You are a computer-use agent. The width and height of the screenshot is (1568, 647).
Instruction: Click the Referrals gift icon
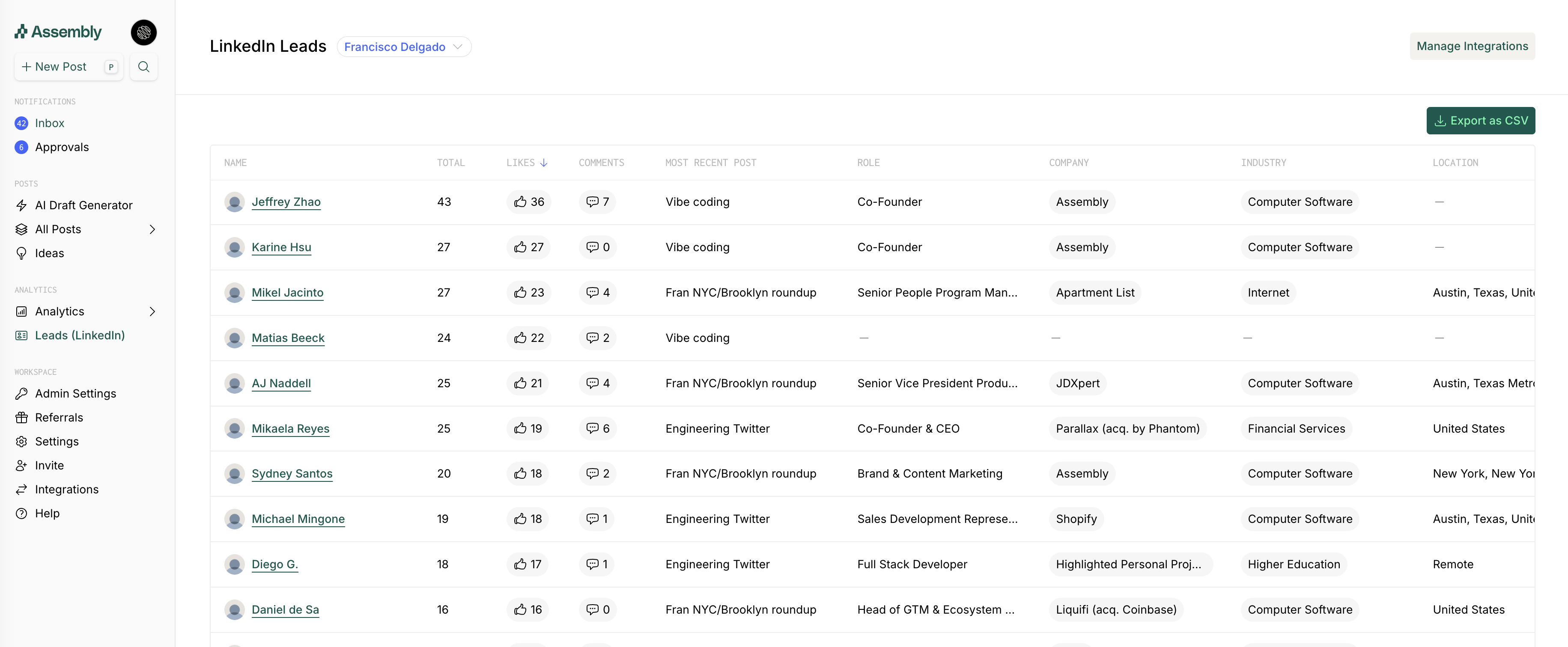tap(21, 418)
